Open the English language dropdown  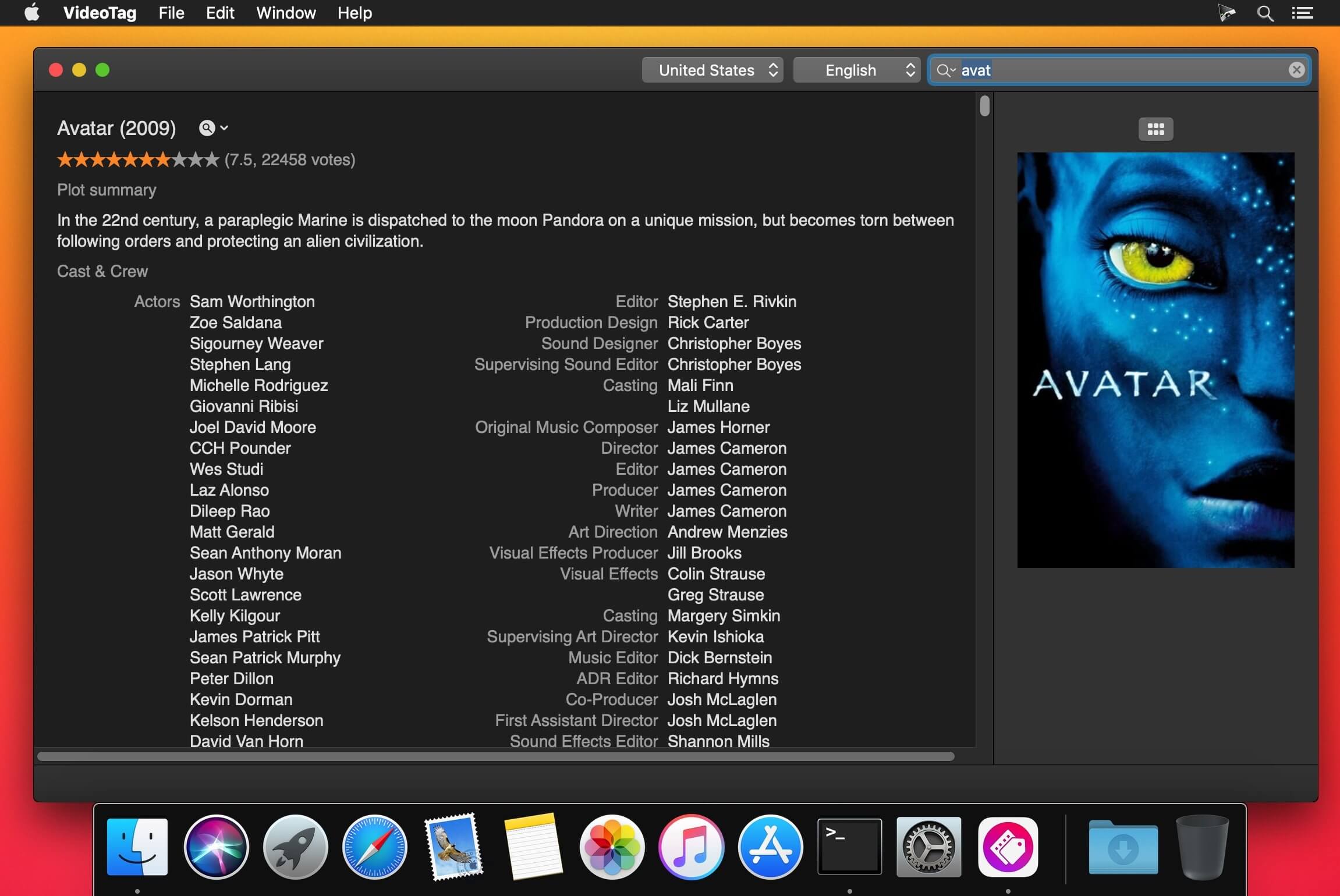pos(856,70)
